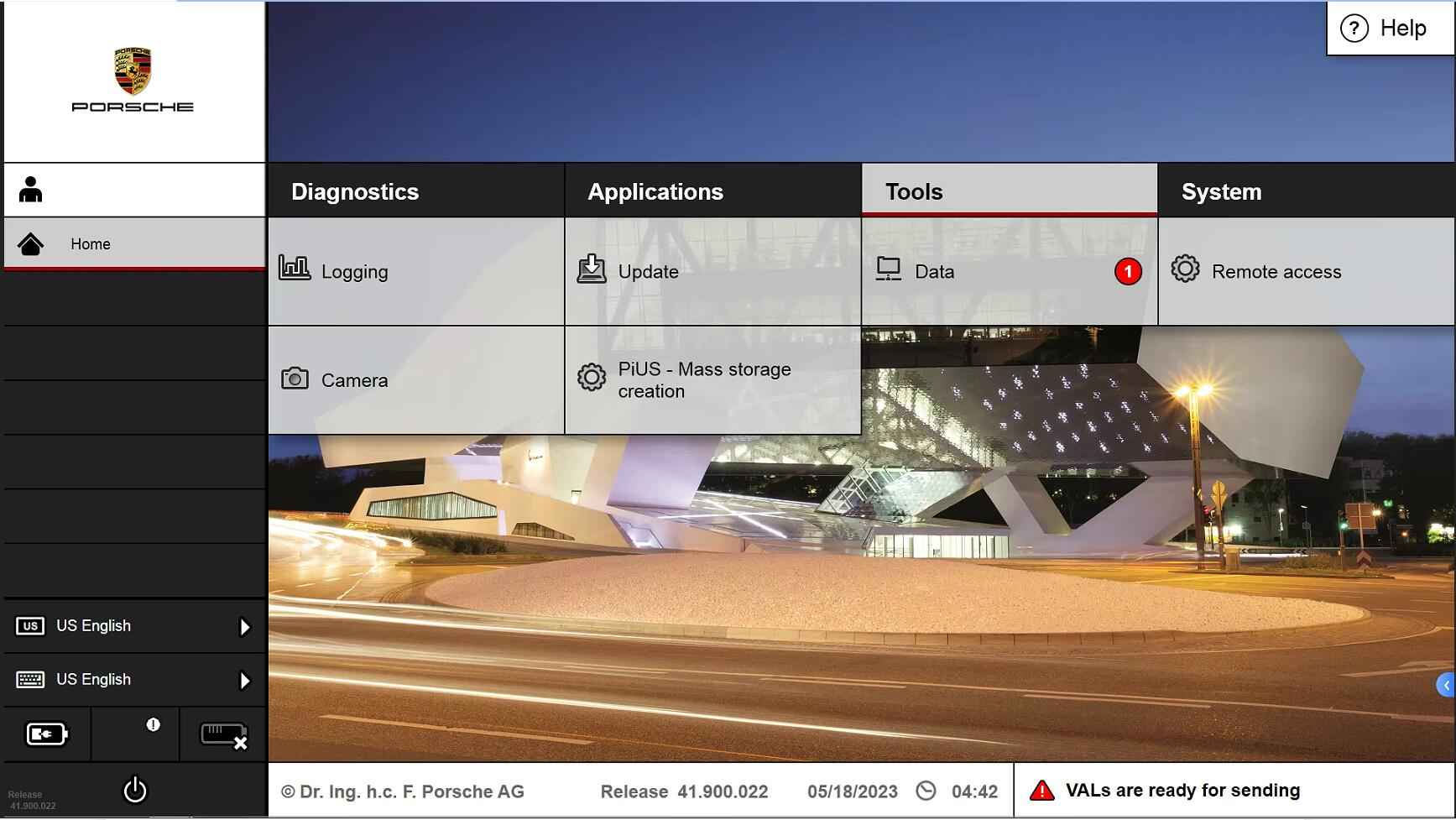Open the Data tile with notification badge
The image size is (1456, 820).
pos(1009,272)
